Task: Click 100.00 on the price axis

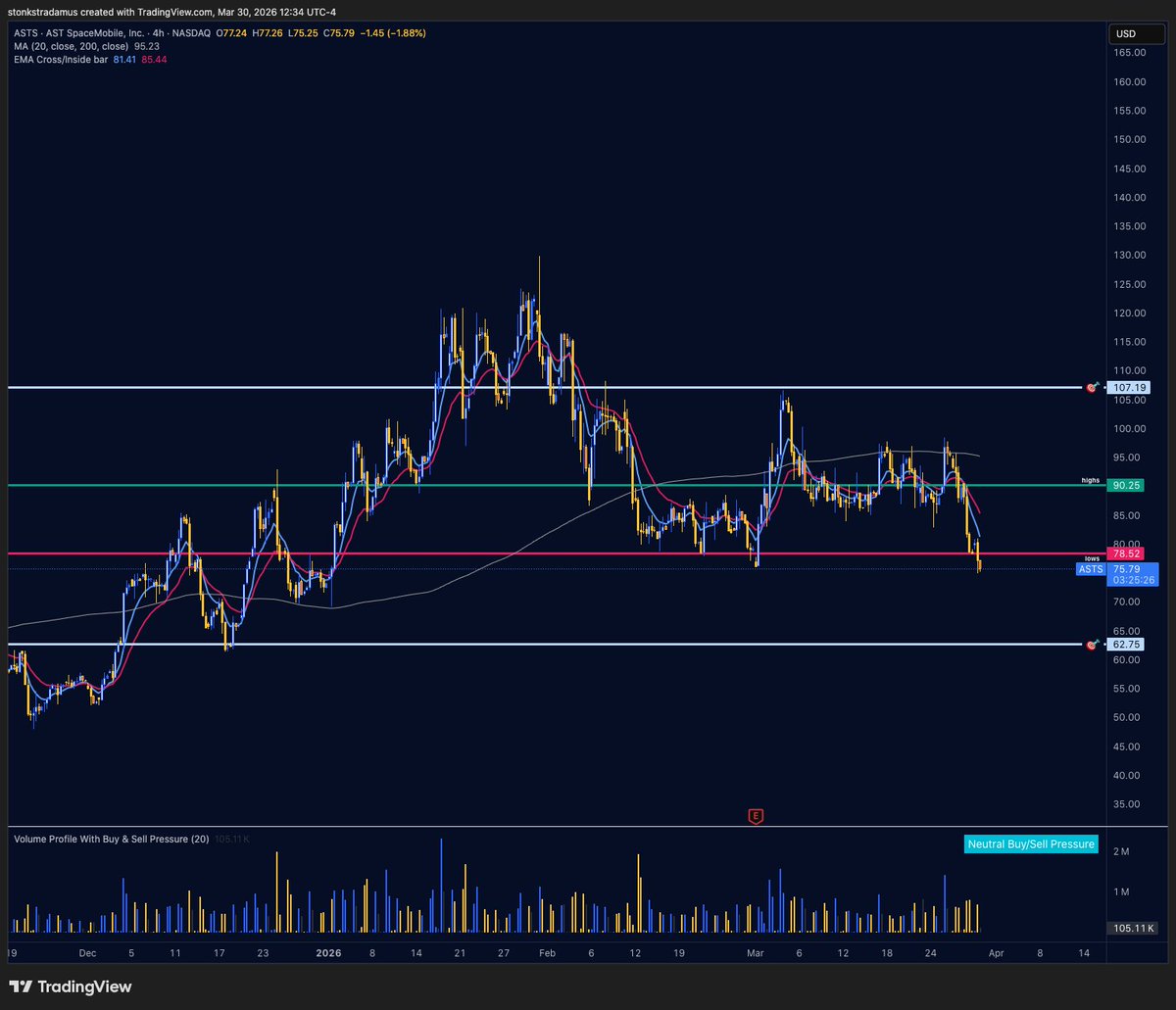Action: click(1130, 428)
